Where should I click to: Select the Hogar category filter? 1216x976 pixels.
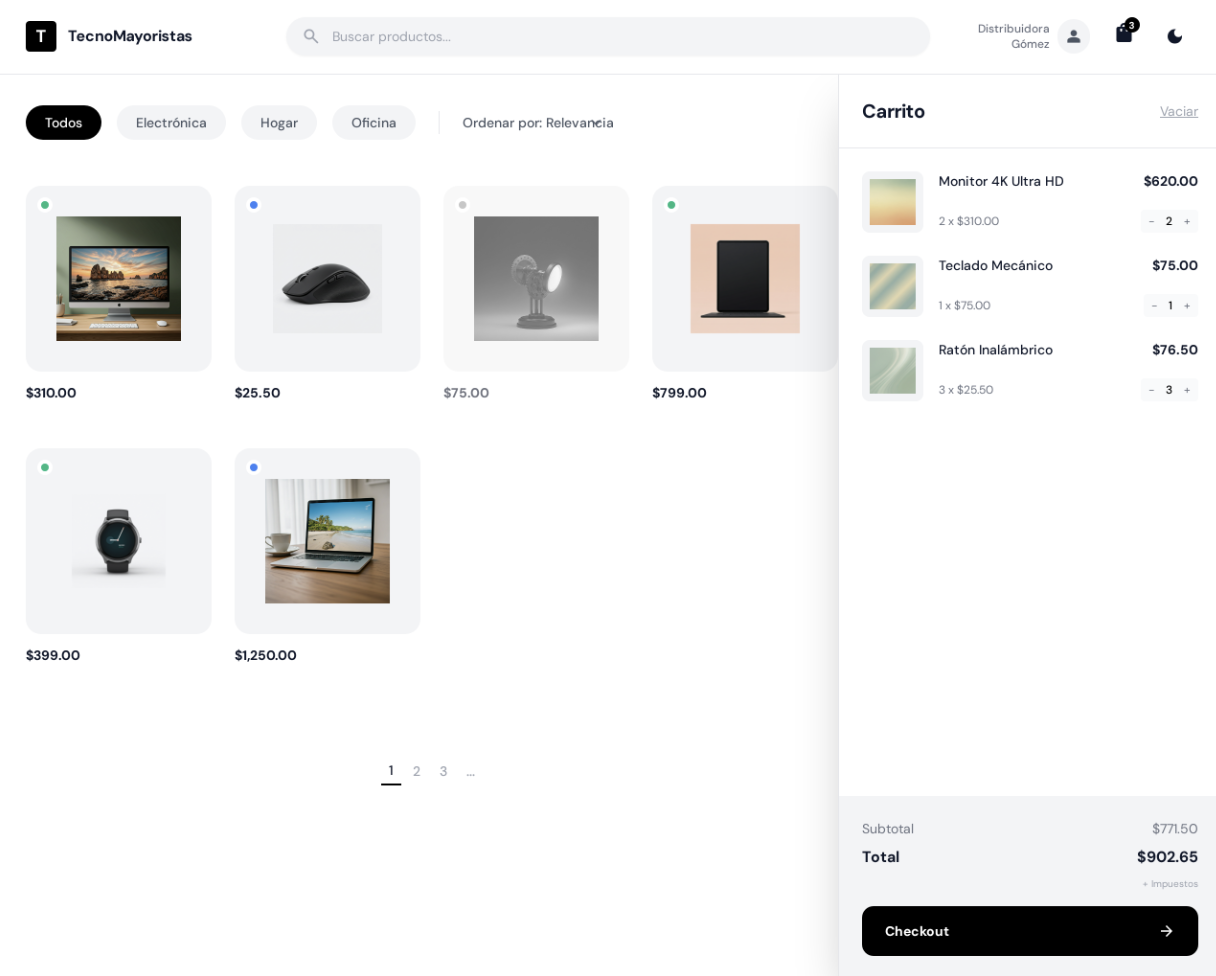pyautogui.click(x=279, y=123)
